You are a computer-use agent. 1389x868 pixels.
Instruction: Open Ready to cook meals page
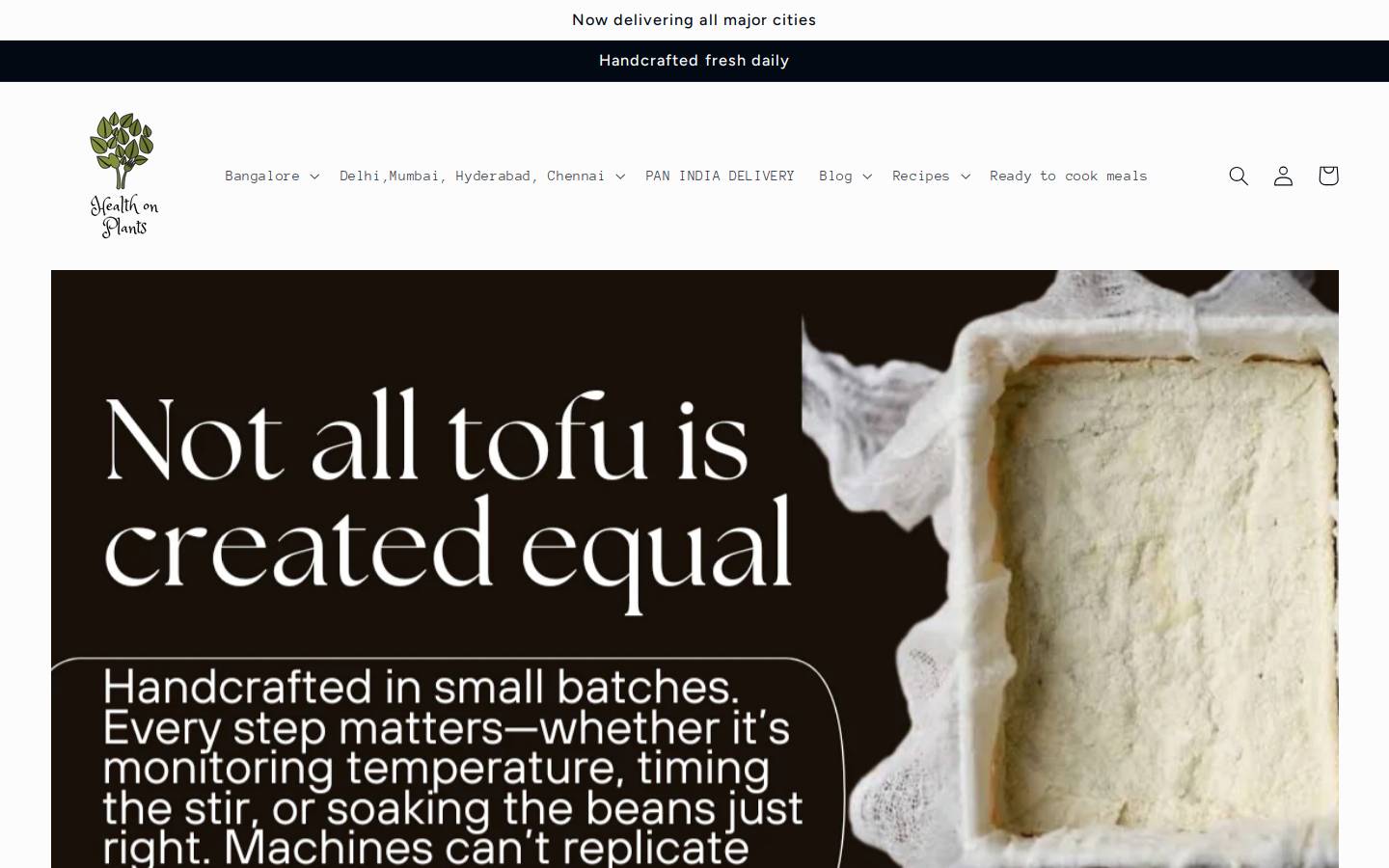[x=1069, y=176]
